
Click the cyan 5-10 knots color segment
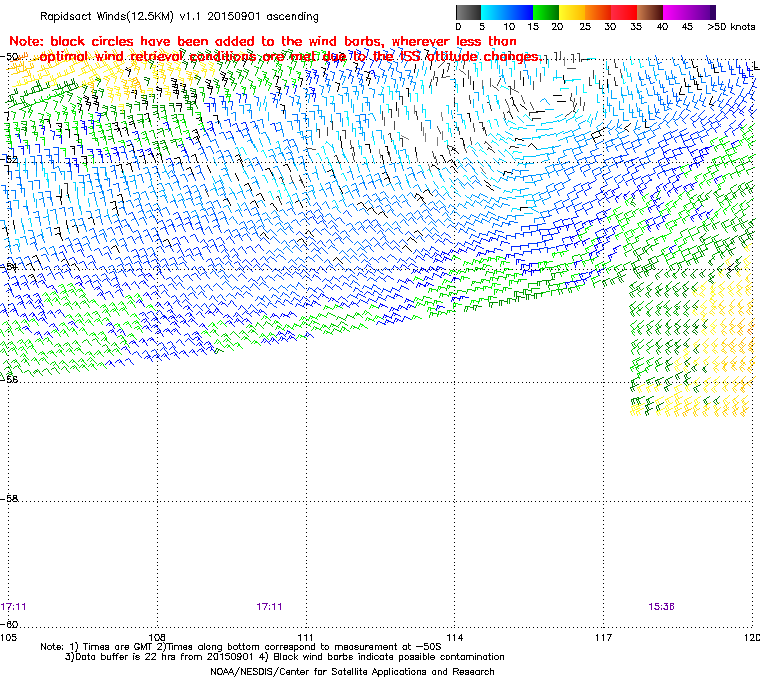[x=494, y=12]
